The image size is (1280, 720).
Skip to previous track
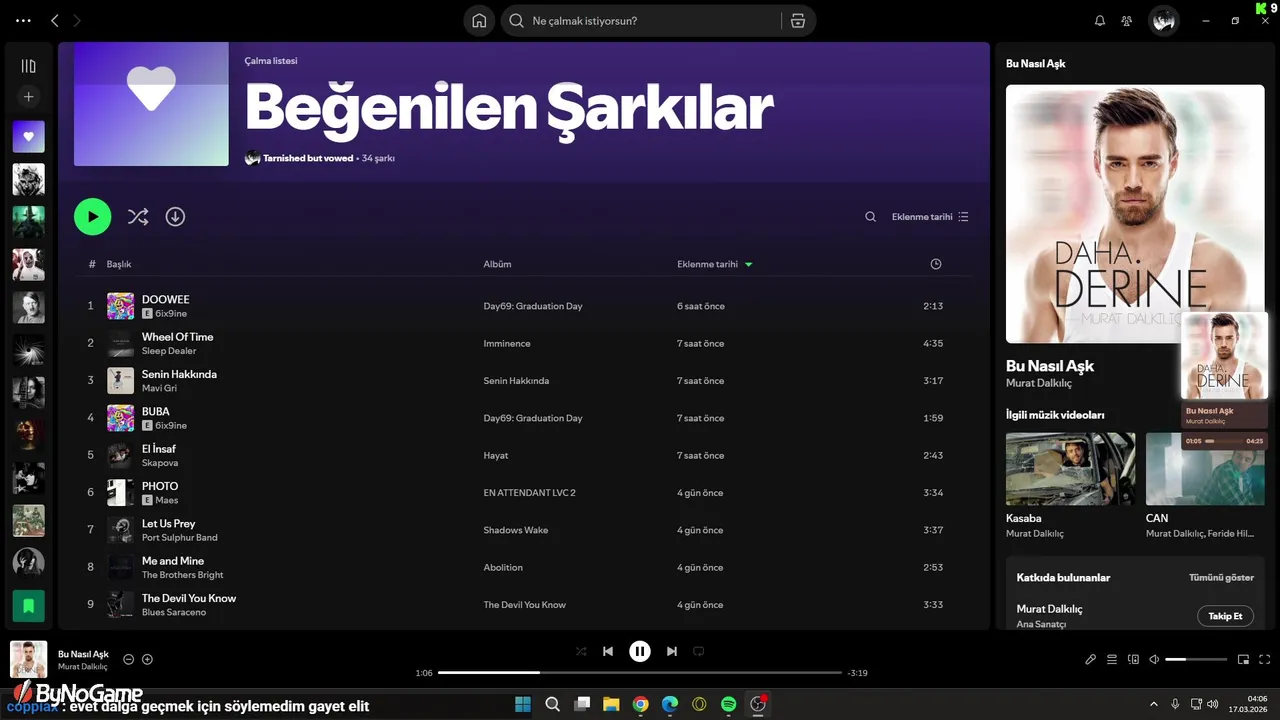[x=608, y=651]
